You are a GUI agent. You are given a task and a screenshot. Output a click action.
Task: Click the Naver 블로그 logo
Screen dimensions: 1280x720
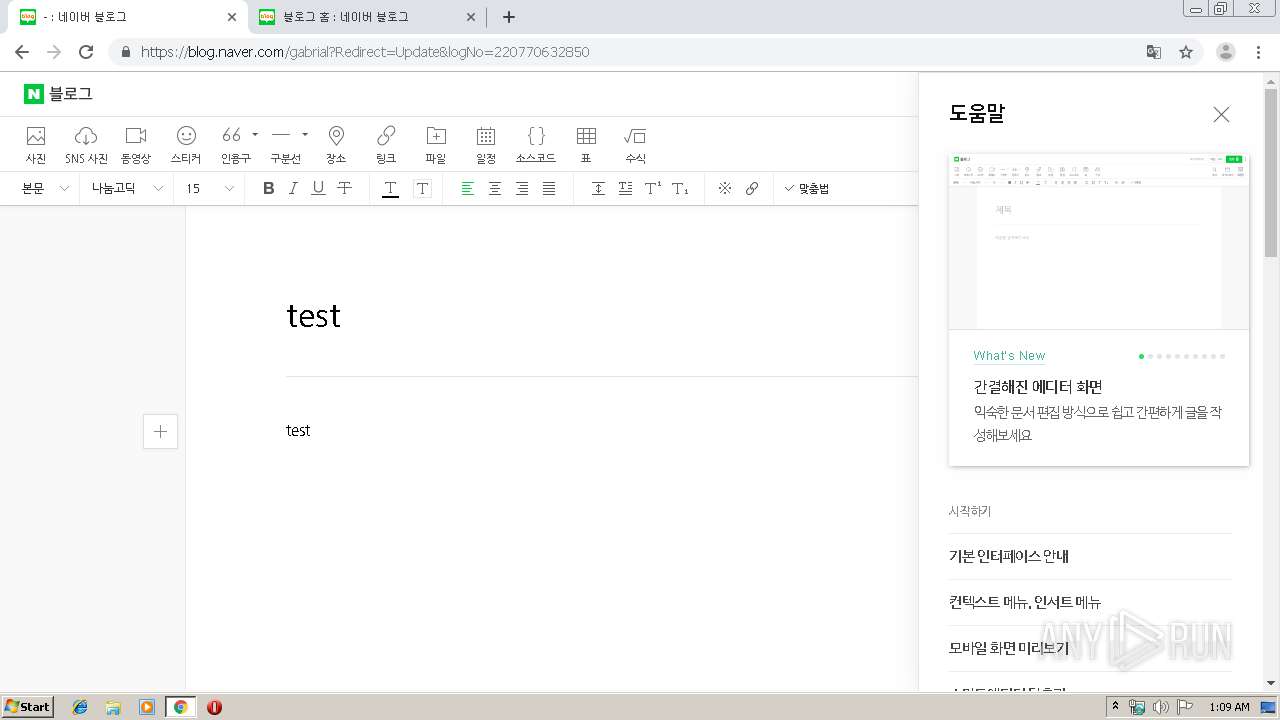tap(59, 94)
